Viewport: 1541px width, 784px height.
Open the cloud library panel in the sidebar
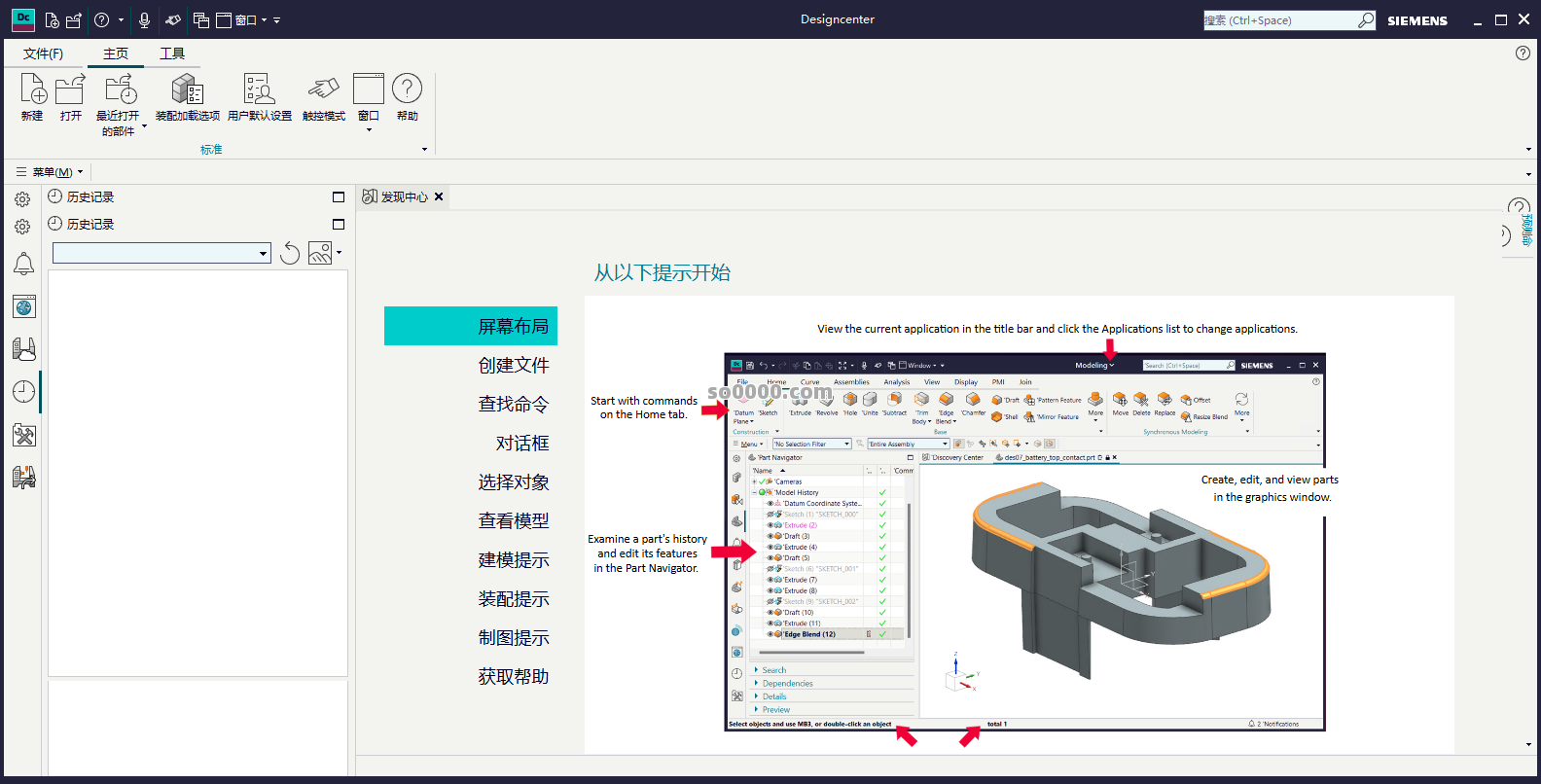click(23, 348)
